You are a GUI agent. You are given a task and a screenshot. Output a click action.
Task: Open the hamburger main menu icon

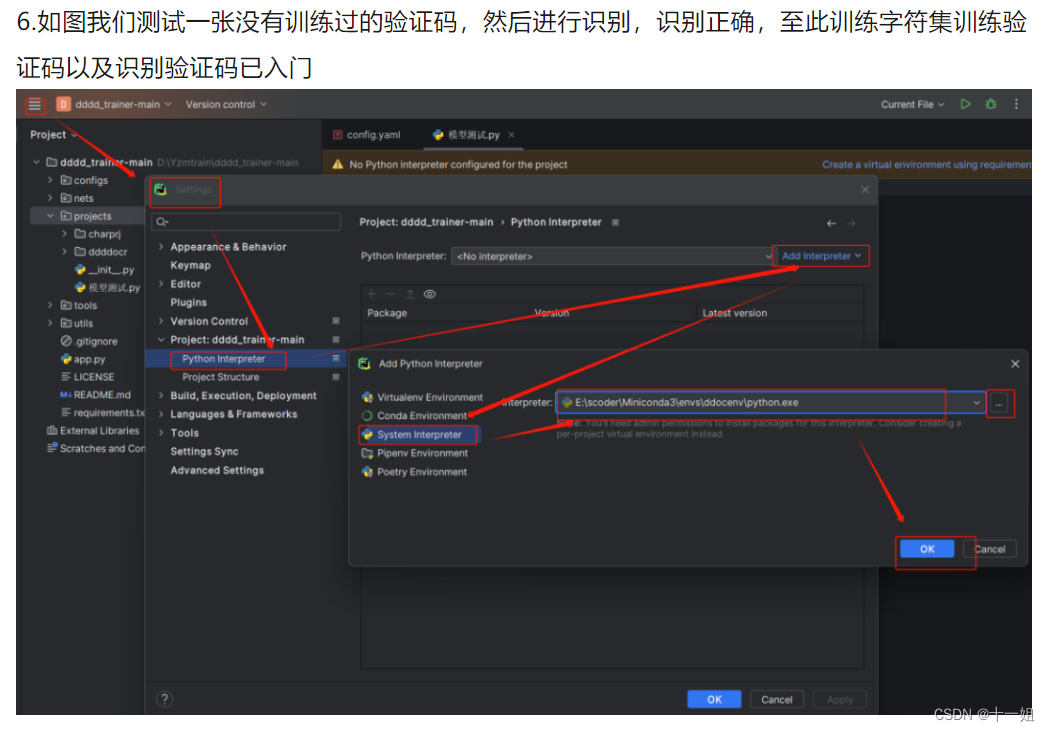click(x=34, y=104)
